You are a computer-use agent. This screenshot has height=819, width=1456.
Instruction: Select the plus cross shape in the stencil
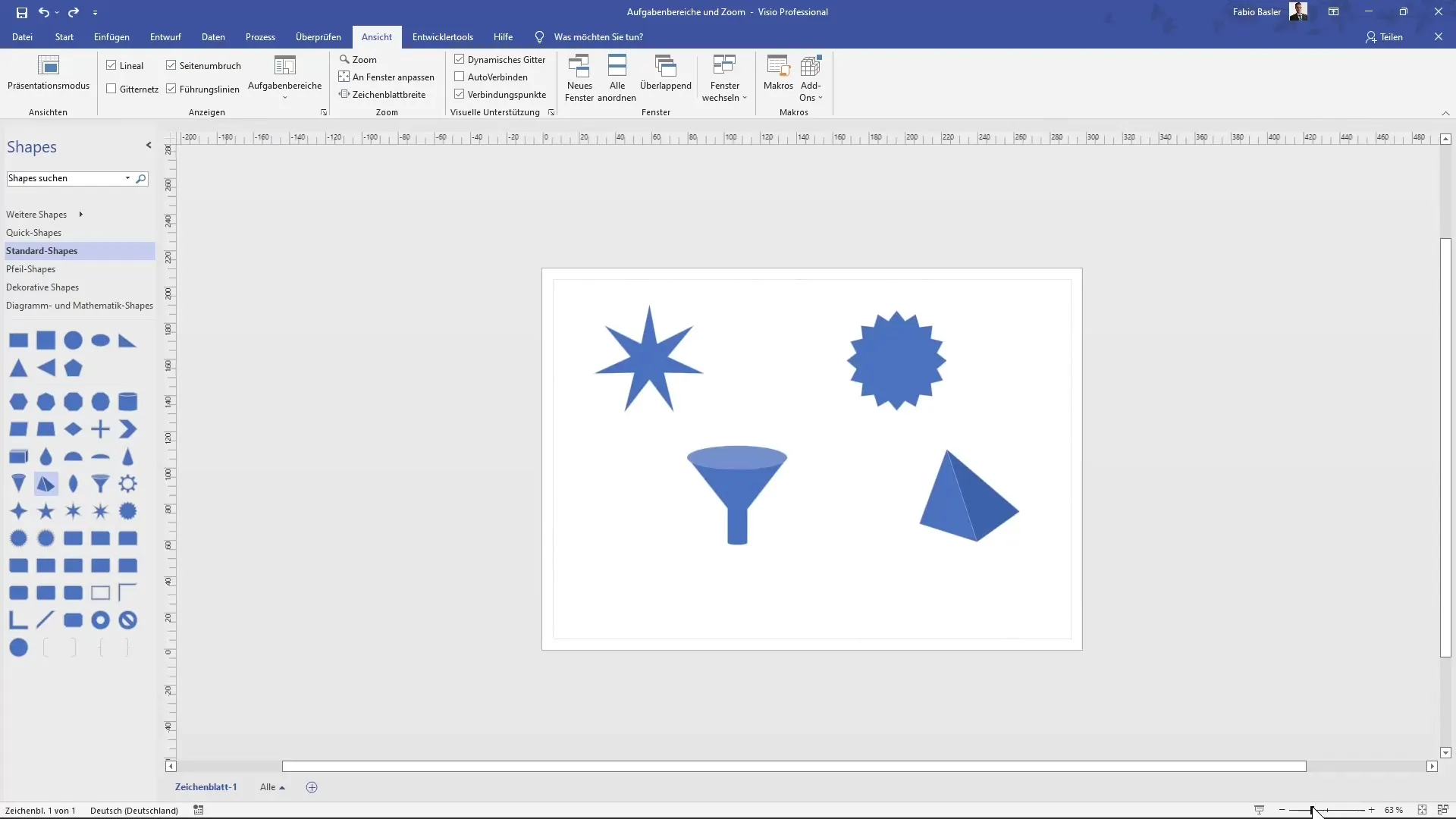101,429
